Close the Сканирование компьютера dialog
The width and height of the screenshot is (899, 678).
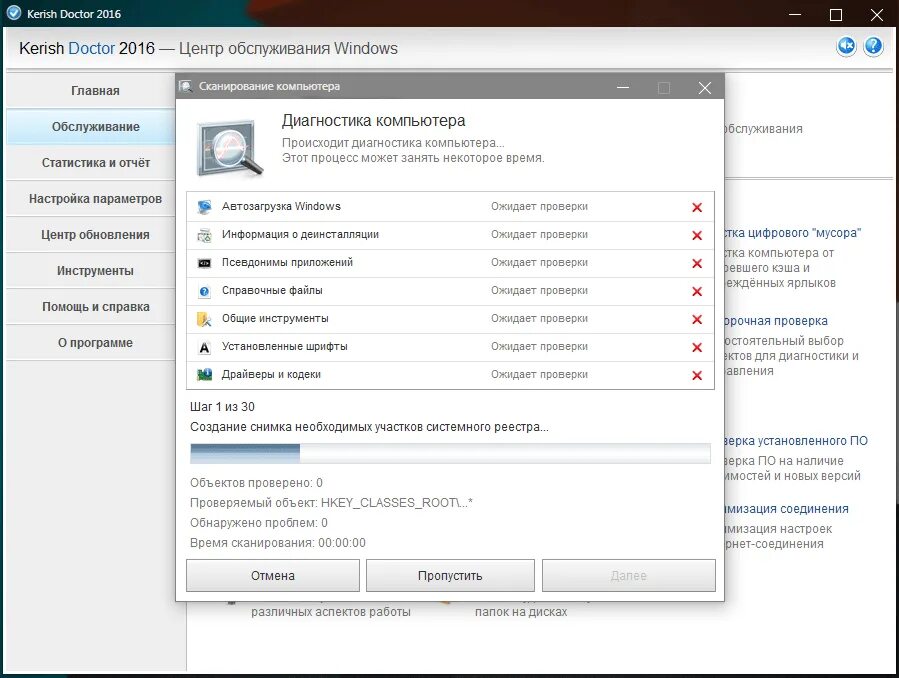705,87
